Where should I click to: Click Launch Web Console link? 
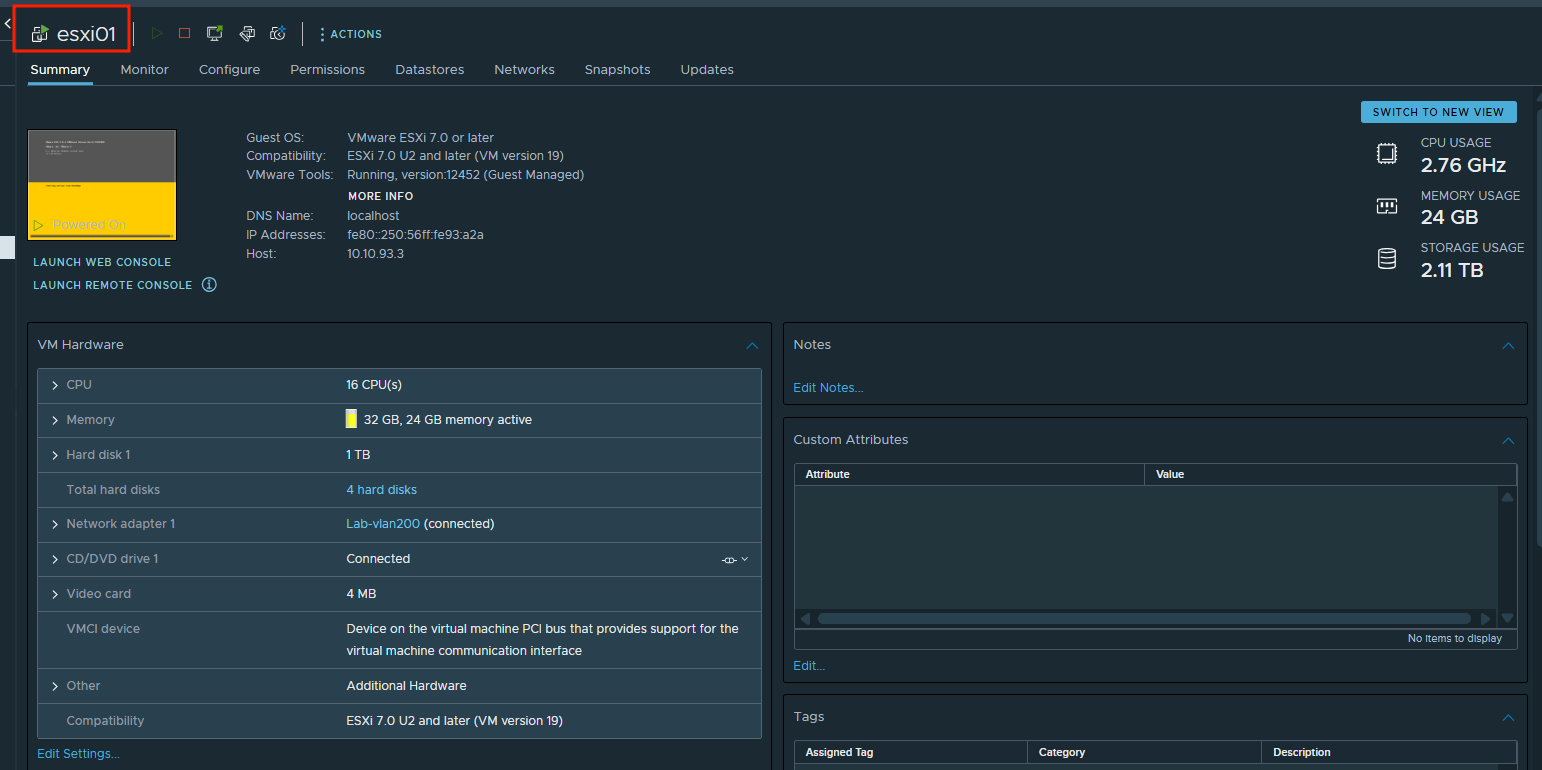[x=102, y=262]
